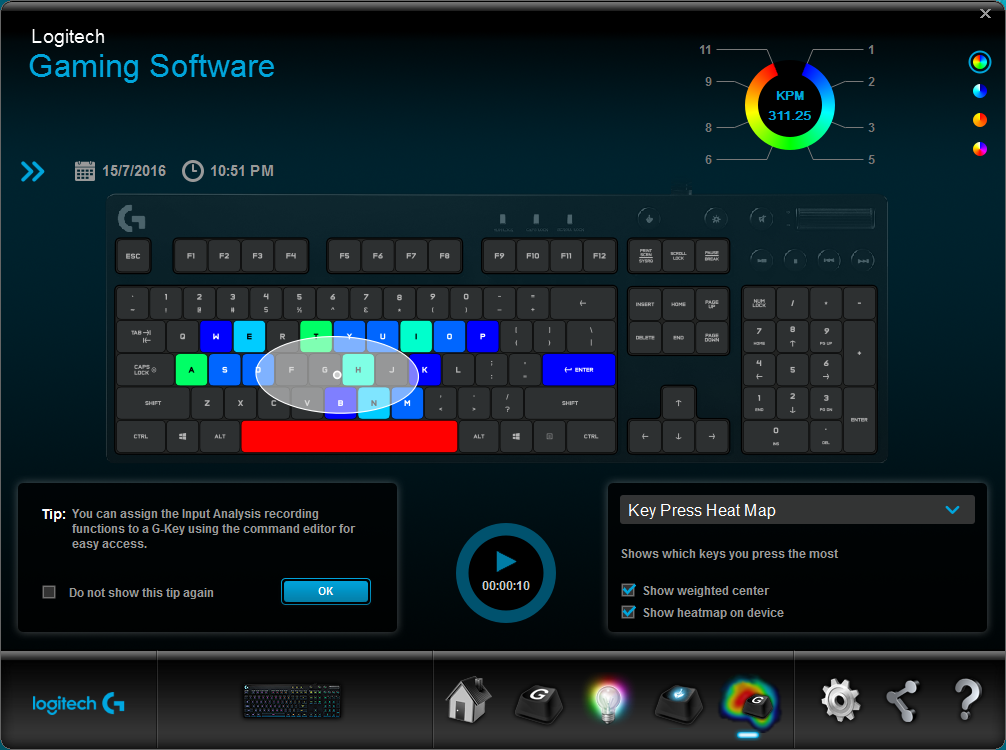Open help question mark icon

tap(967, 700)
